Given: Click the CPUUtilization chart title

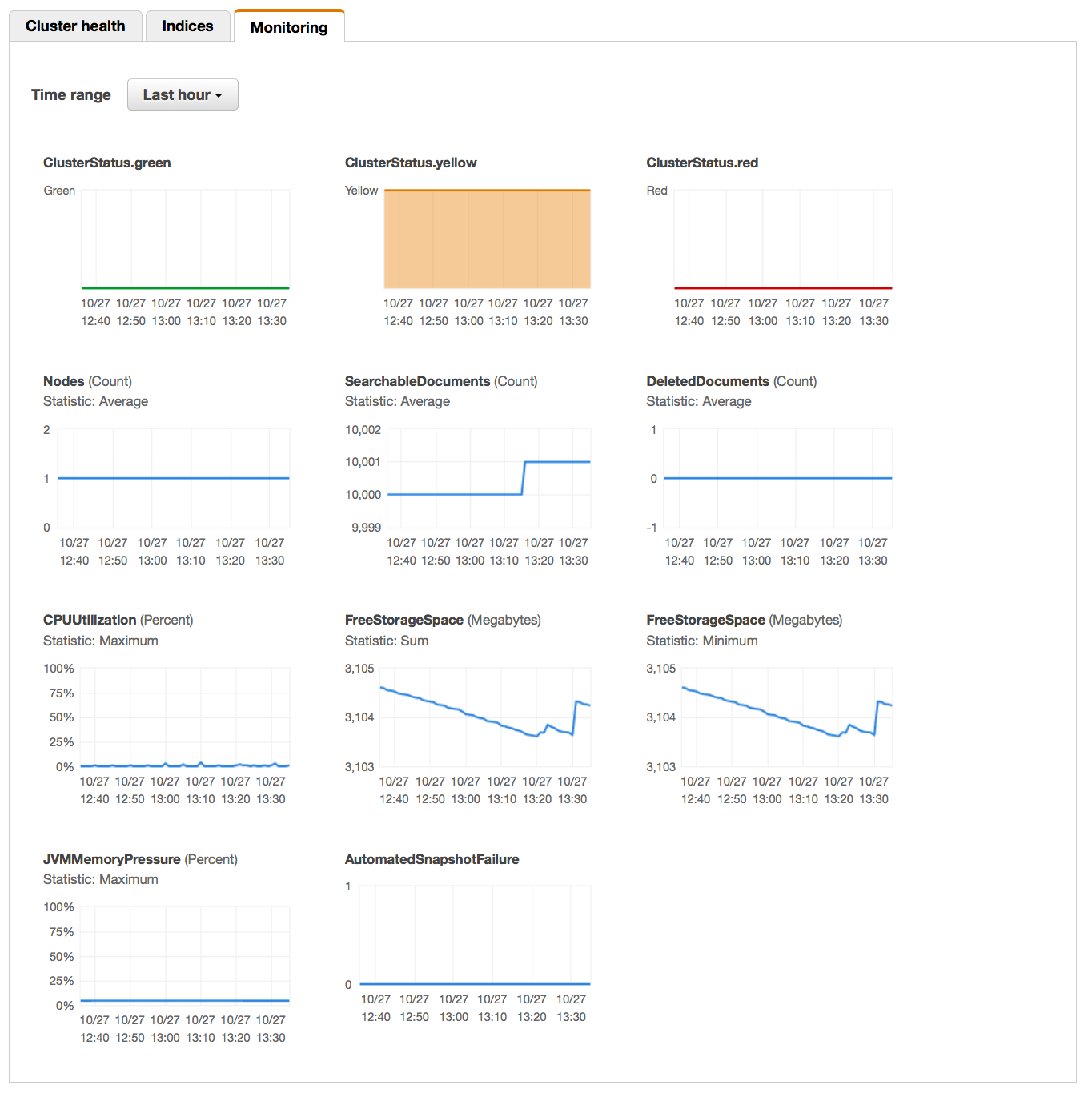Looking at the screenshot, I should [x=117, y=620].
